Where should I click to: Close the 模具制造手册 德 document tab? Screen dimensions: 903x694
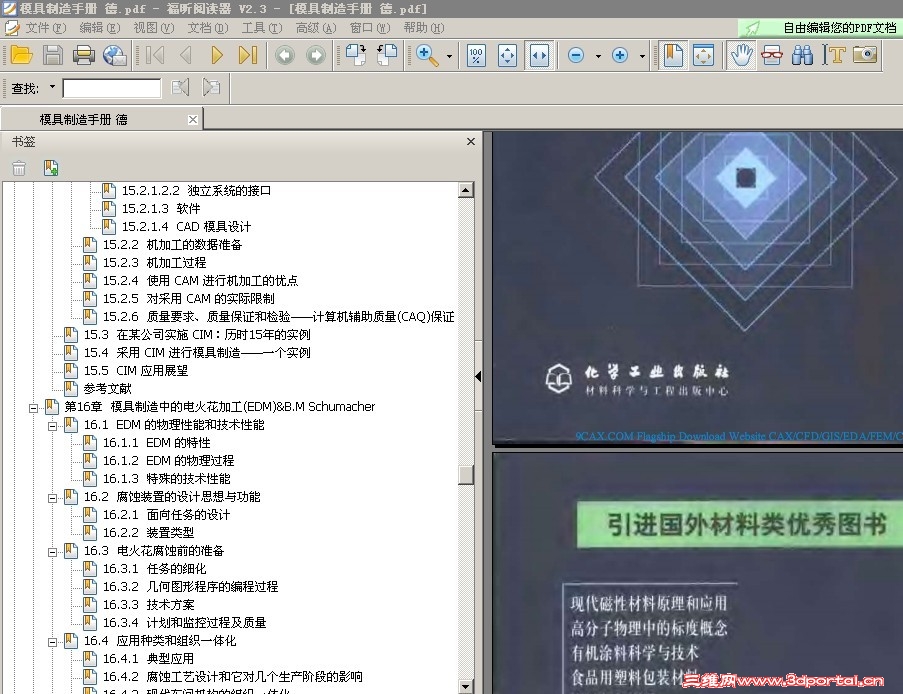tap(193, 119)
